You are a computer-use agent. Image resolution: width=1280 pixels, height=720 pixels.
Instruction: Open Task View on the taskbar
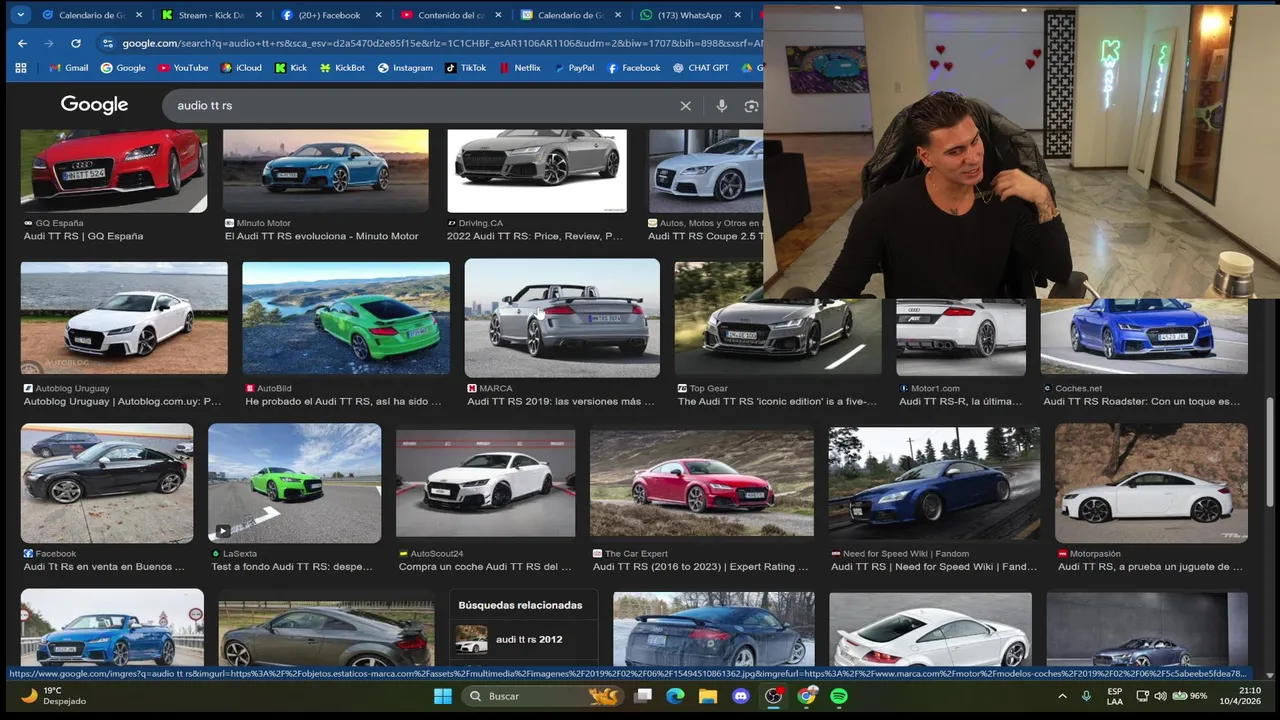point(643,696)
